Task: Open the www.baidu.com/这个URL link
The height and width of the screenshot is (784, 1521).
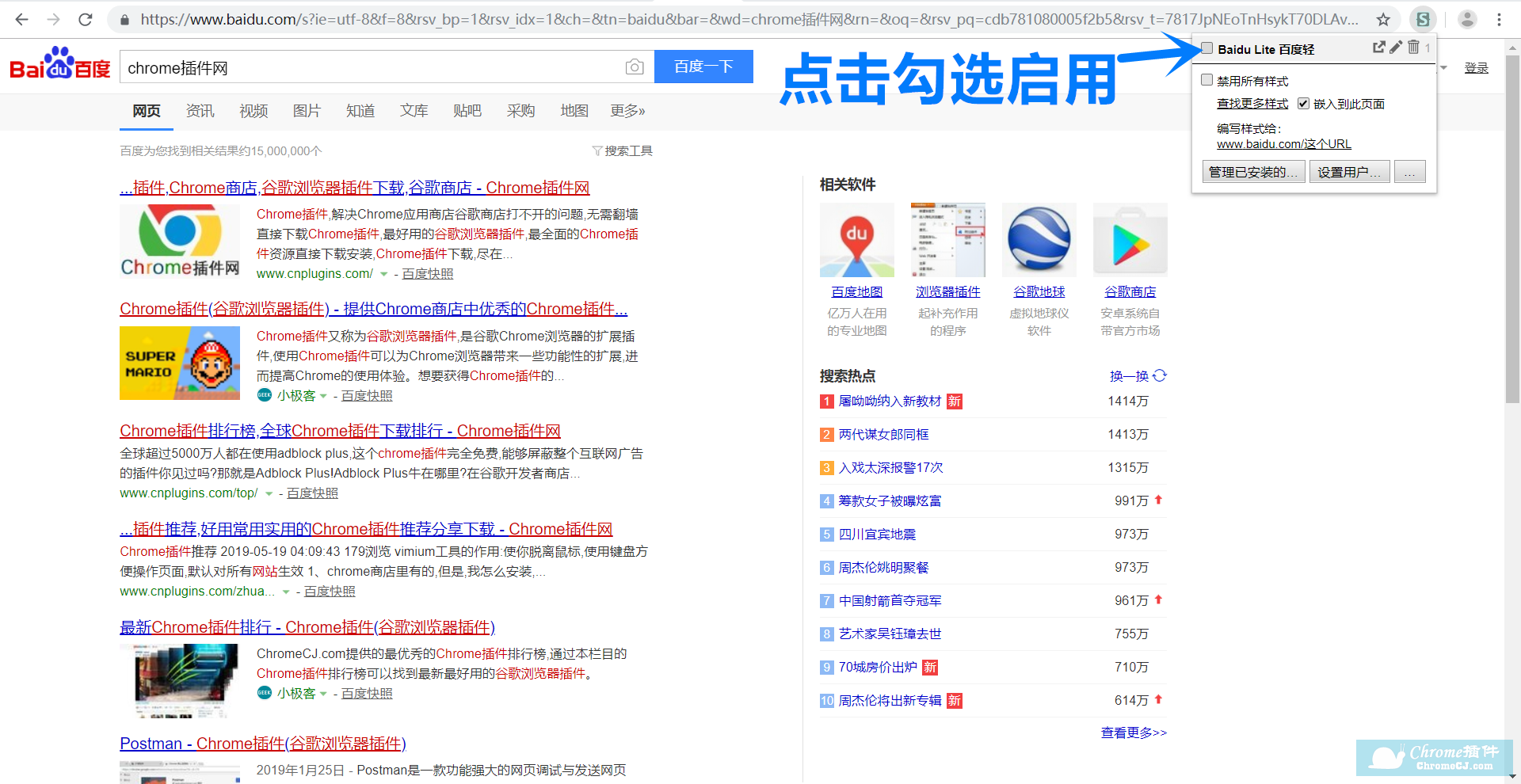Action: [x=1284, y=144]
